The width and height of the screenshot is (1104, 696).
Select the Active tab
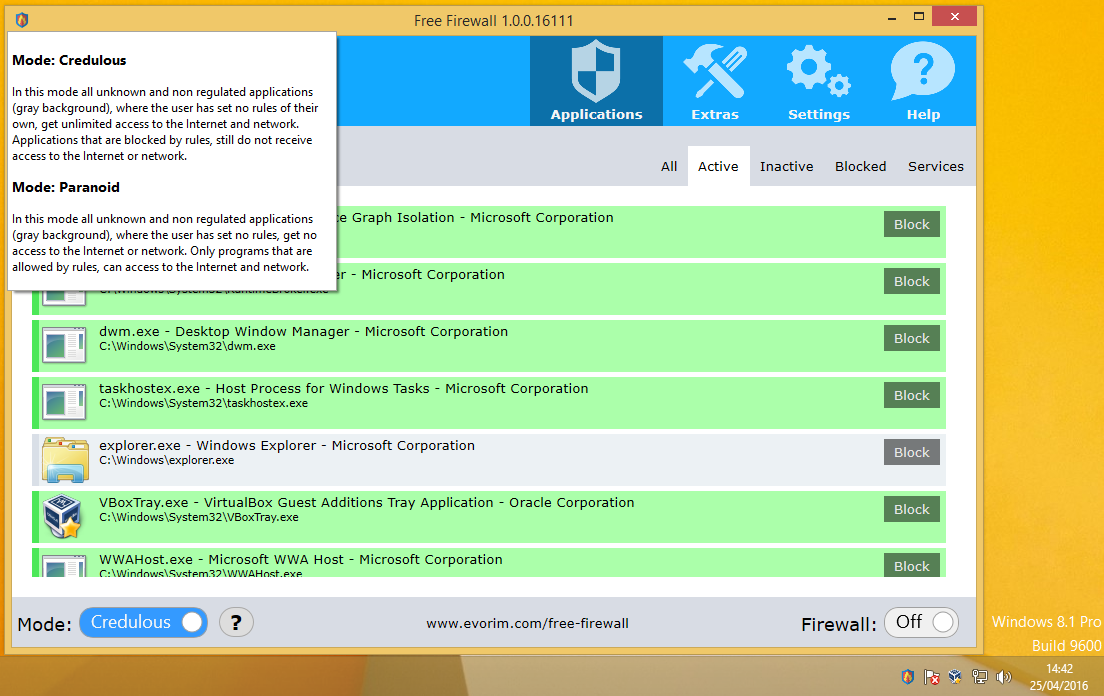point(718,166)
